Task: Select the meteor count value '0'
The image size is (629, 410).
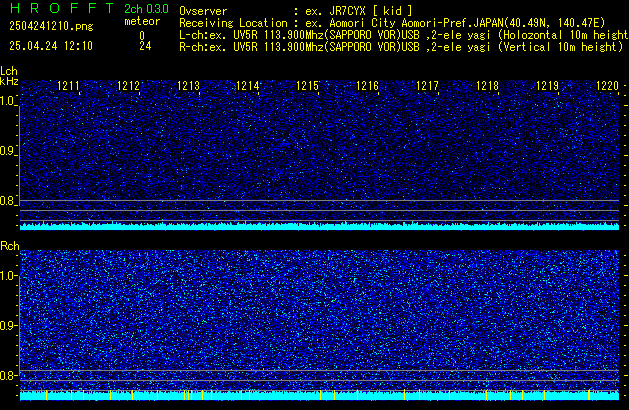Action: pos(142,36)
